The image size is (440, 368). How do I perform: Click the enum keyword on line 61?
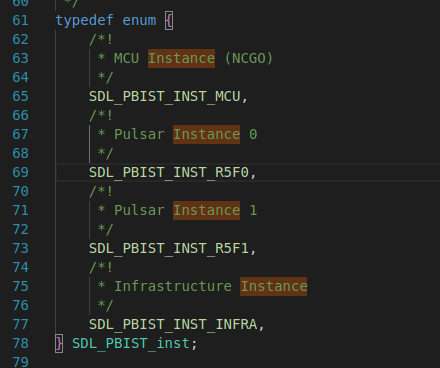(139, 20)
